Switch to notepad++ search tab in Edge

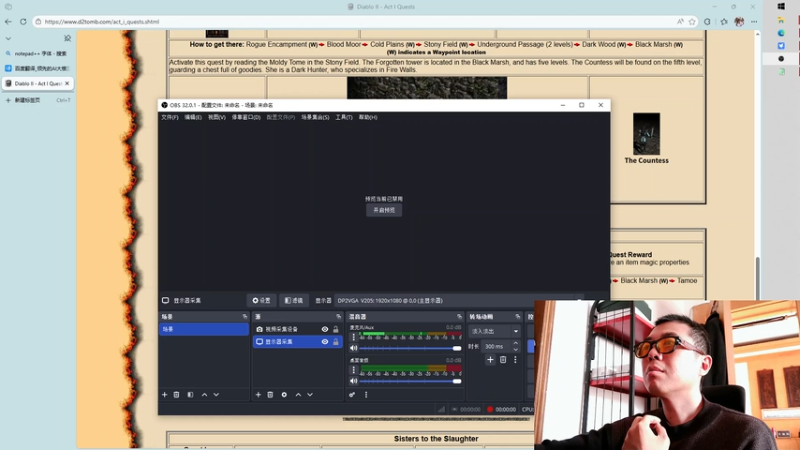click(x=38, y=54)
